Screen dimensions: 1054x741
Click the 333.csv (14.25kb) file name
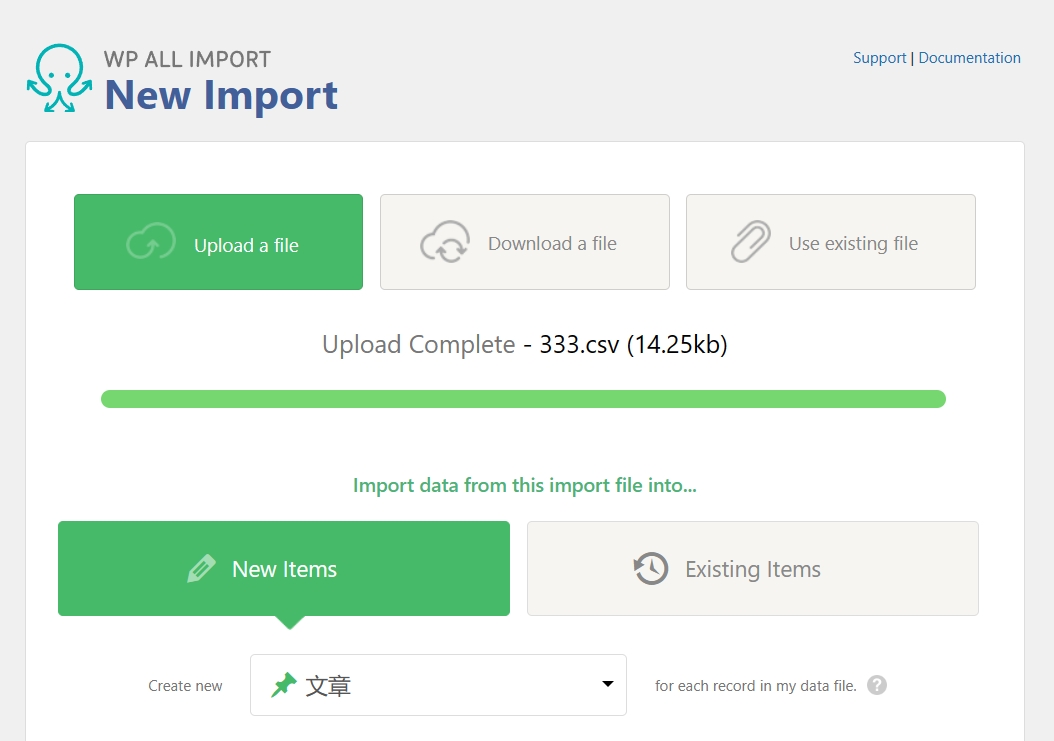point(633,344)
